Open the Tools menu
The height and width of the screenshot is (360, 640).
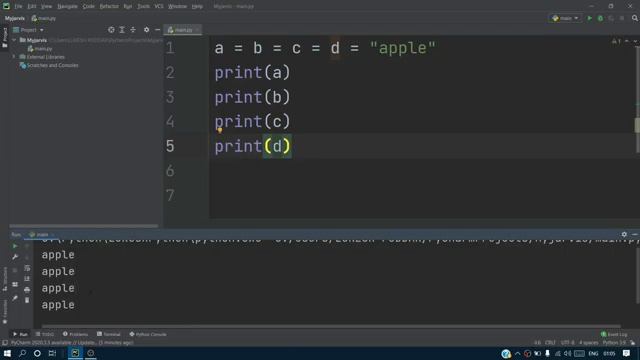[x=143, y=6]
